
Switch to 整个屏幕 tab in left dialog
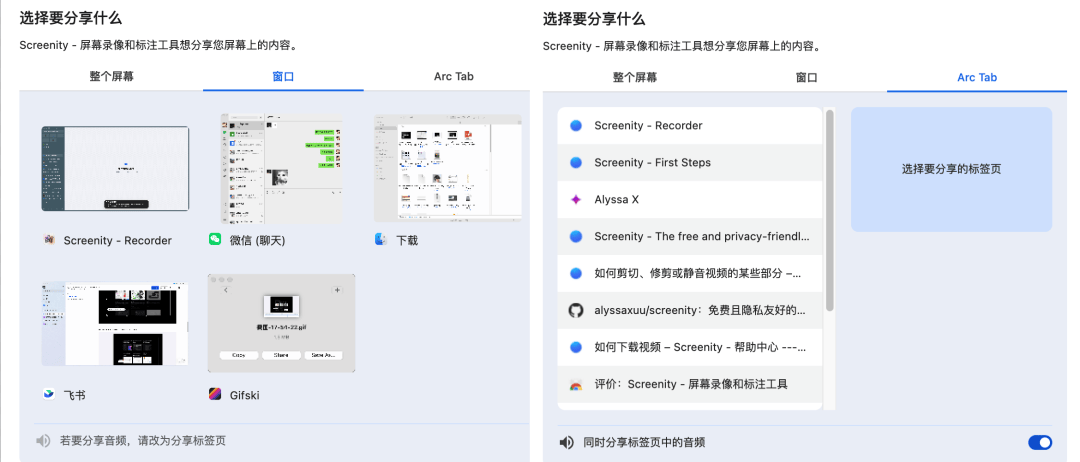[x=111, y=77]
